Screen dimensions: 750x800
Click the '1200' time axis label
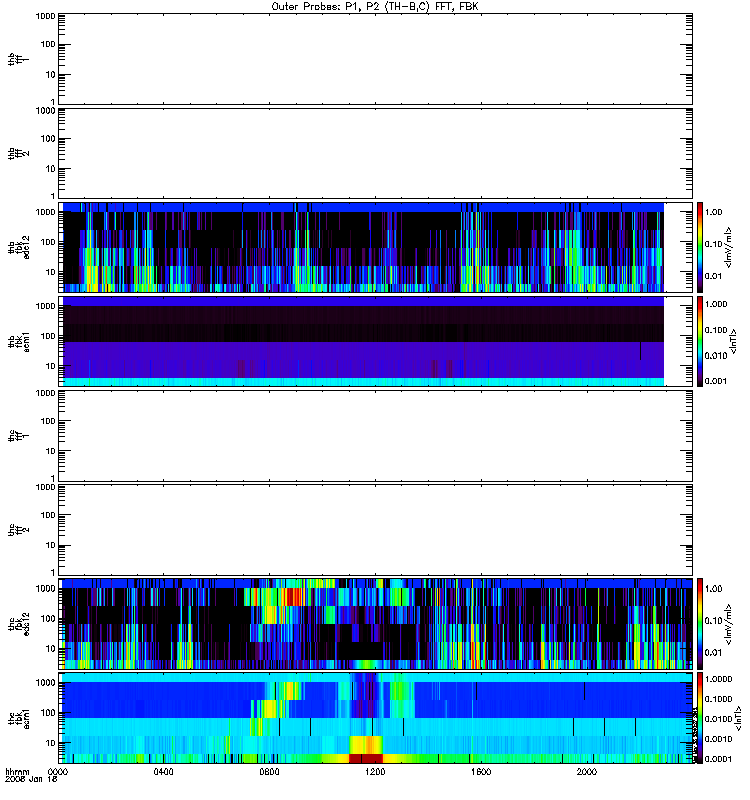tap(375, 772)
